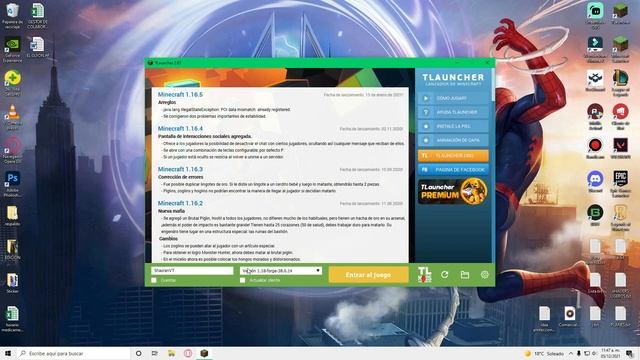The width and height of the screenshot is (640, 360).
Task: Open Bandicam desktop shortcut
Action: pyautogui.click(x=595, y=148)
